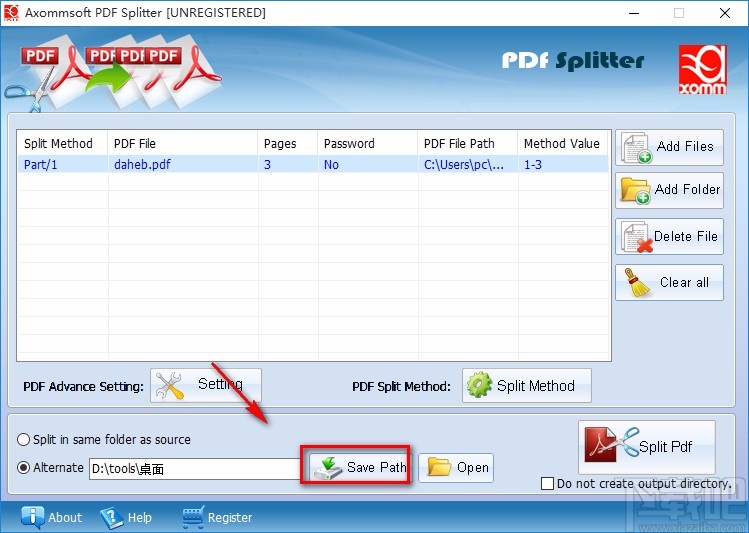
Task: Select Split in same folder as source
Action: [x=104, y=439]
